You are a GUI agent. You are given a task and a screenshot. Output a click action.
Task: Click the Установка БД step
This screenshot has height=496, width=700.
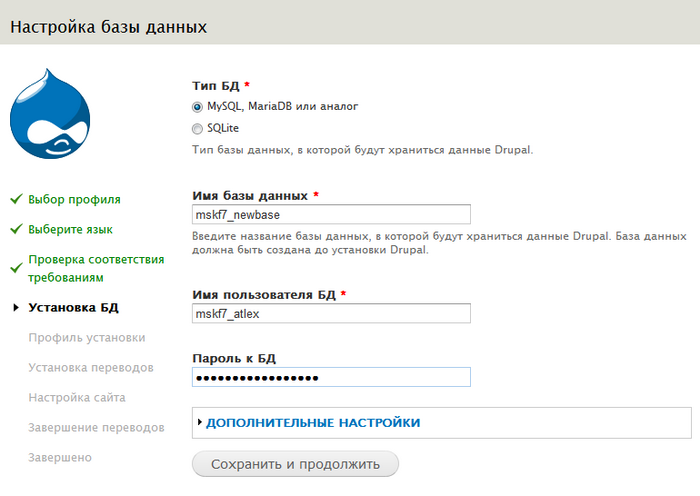click(x=73, y=308)
